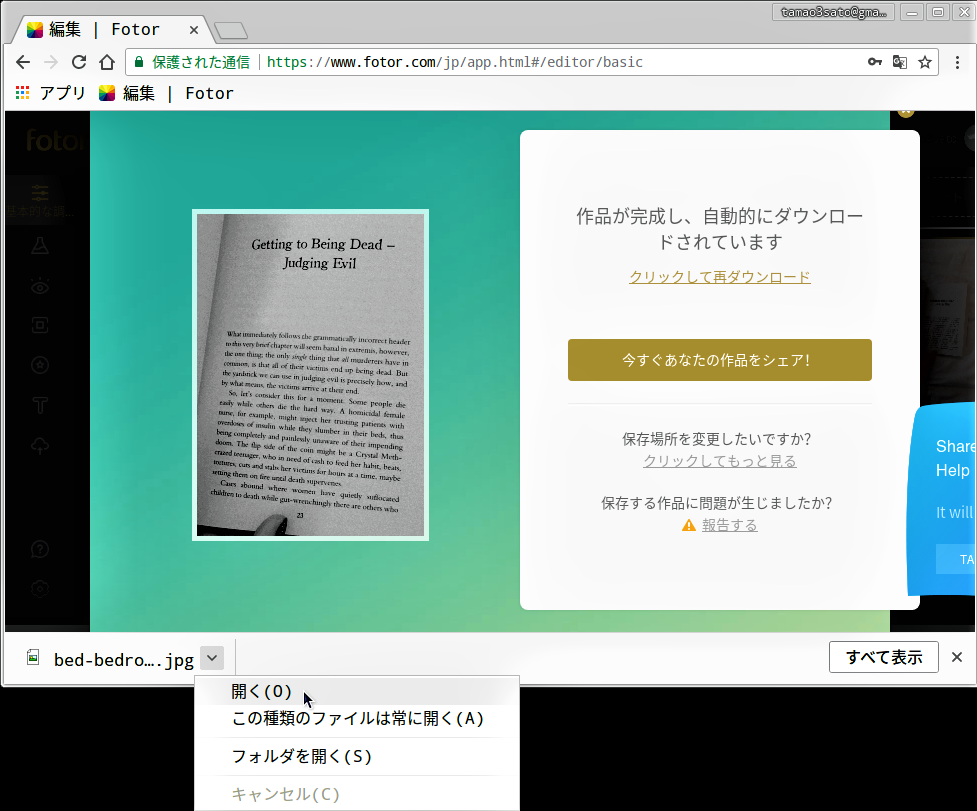Select the 編集 | Fotor browser tab
This screenshot has height=811, width=977.
click(112, 29)
